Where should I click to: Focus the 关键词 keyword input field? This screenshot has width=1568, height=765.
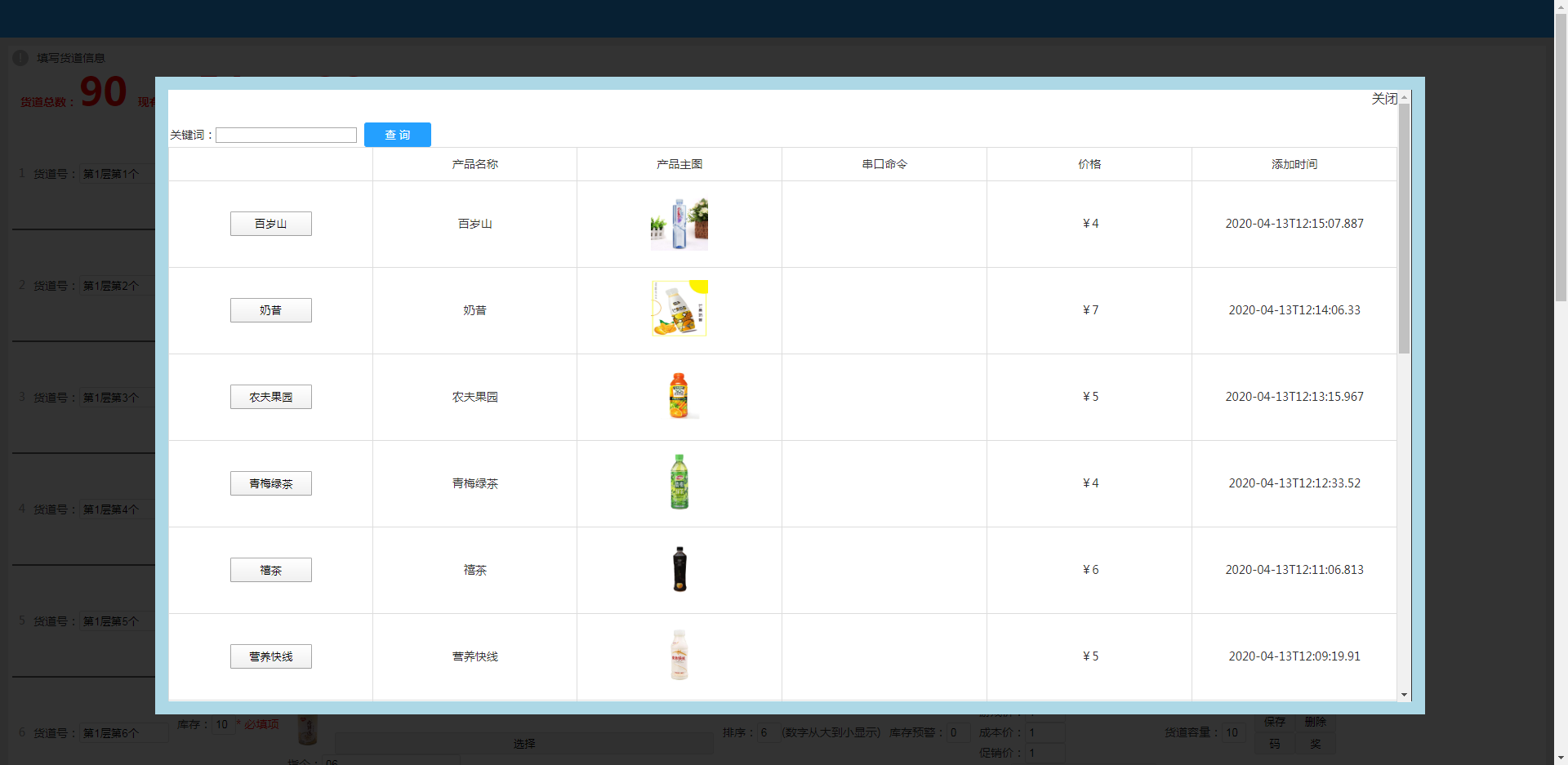click(286, 135)
